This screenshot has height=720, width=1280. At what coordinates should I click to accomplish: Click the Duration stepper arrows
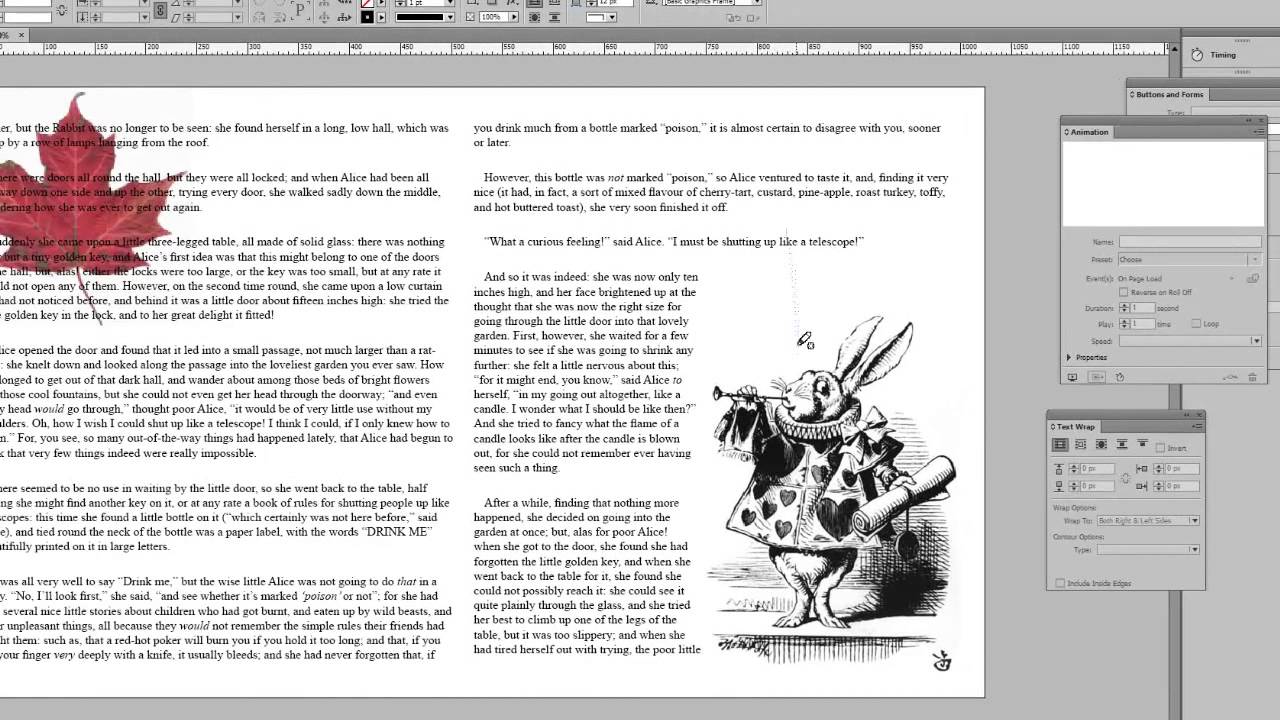(1124, 308)
